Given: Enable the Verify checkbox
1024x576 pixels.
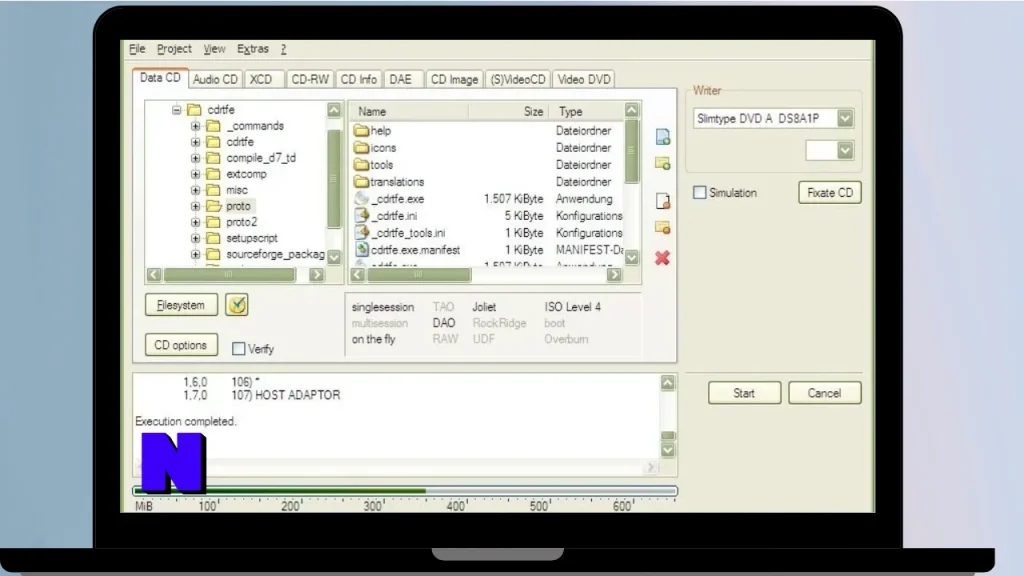Looking at the screenshot, I should [x=238, y=349].
